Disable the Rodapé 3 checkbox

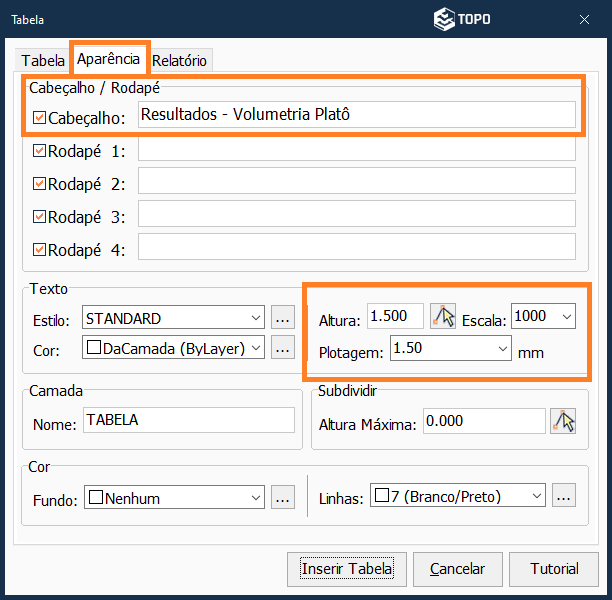(40, 216)
